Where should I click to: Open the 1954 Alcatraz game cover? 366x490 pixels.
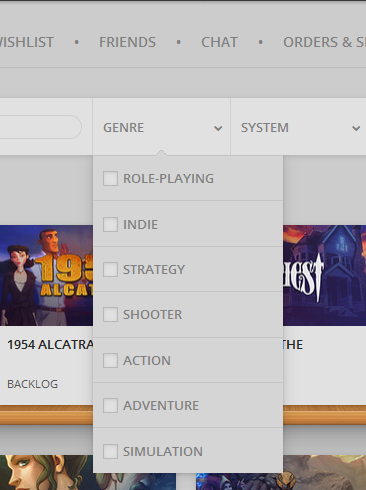pyautogui.click(x=46, y=275)
